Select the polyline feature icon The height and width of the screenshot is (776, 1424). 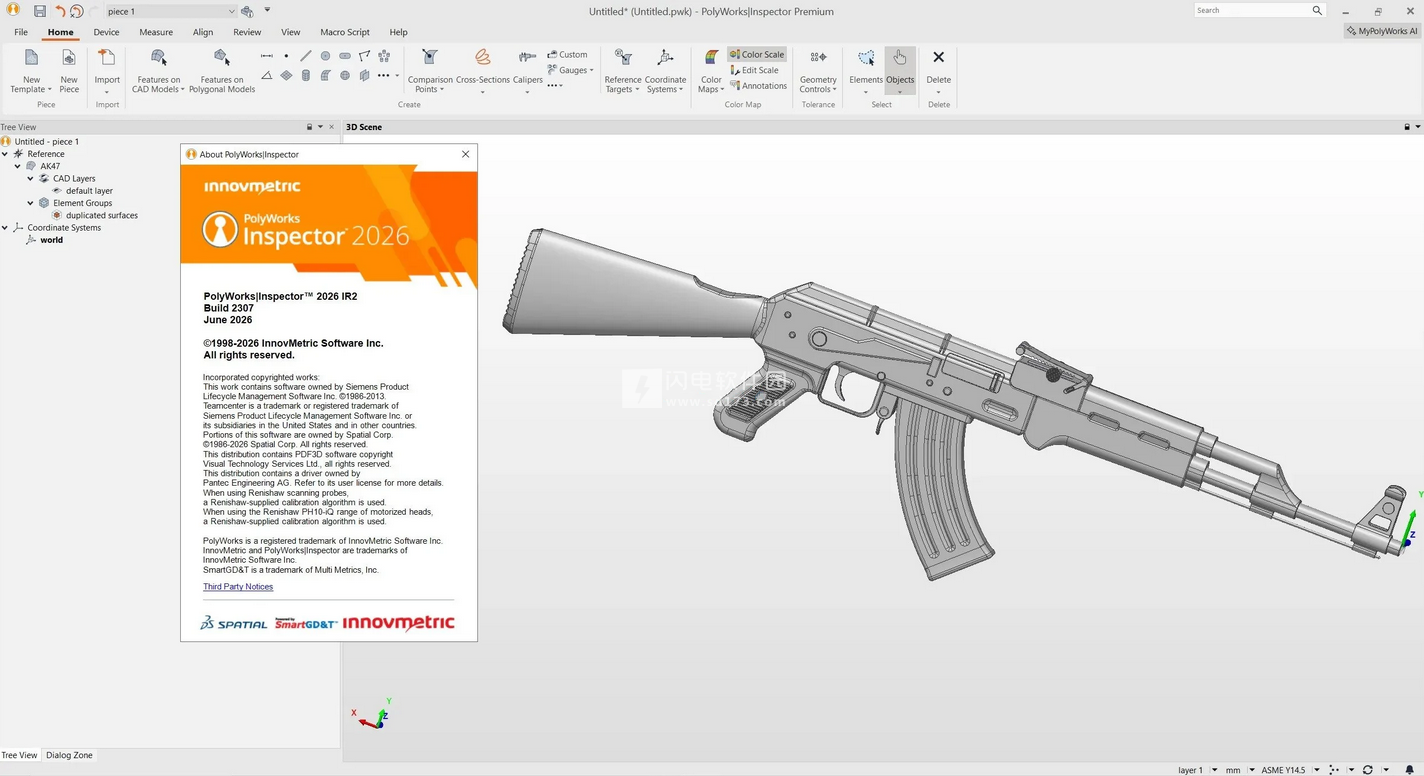pyautogui.click(x=364, y=56)
